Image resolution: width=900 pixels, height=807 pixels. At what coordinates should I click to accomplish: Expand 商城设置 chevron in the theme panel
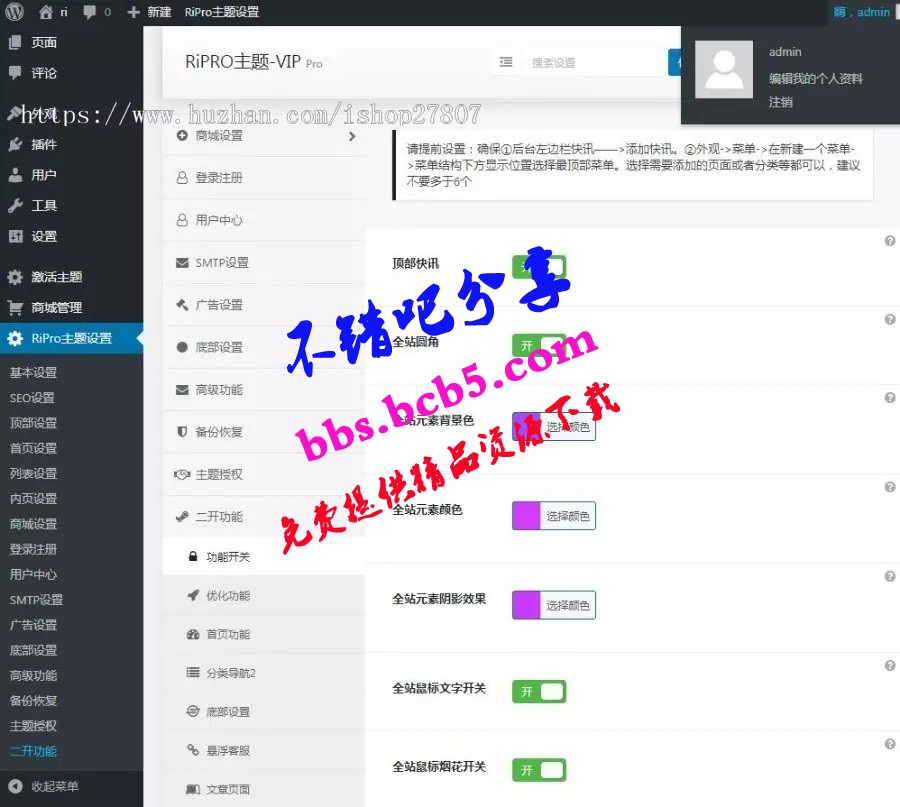pos(352,136)
